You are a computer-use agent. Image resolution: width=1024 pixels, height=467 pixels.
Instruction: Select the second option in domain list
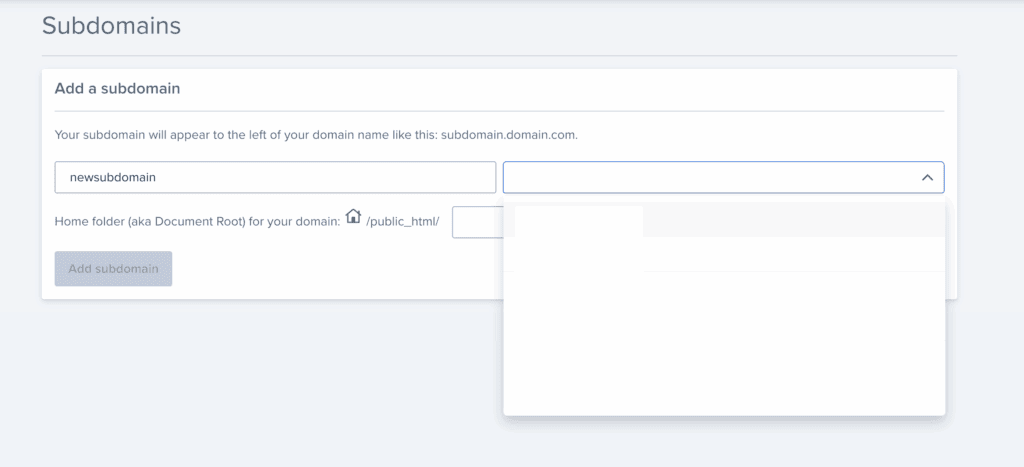tap(724, 254)
